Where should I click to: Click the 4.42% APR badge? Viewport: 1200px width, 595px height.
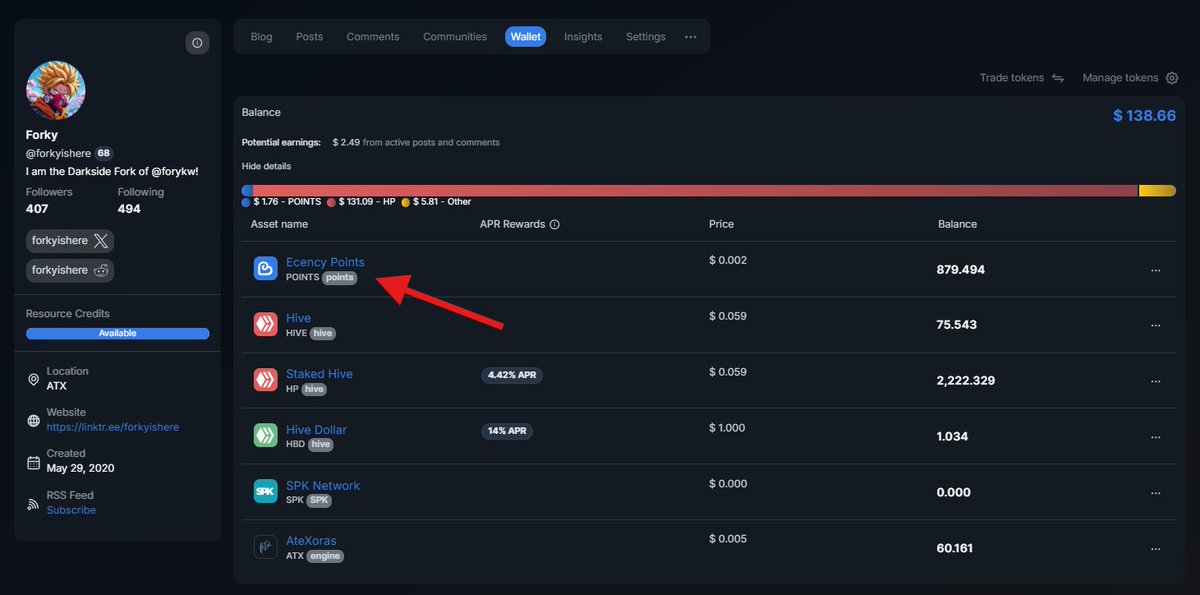[512, 375]
